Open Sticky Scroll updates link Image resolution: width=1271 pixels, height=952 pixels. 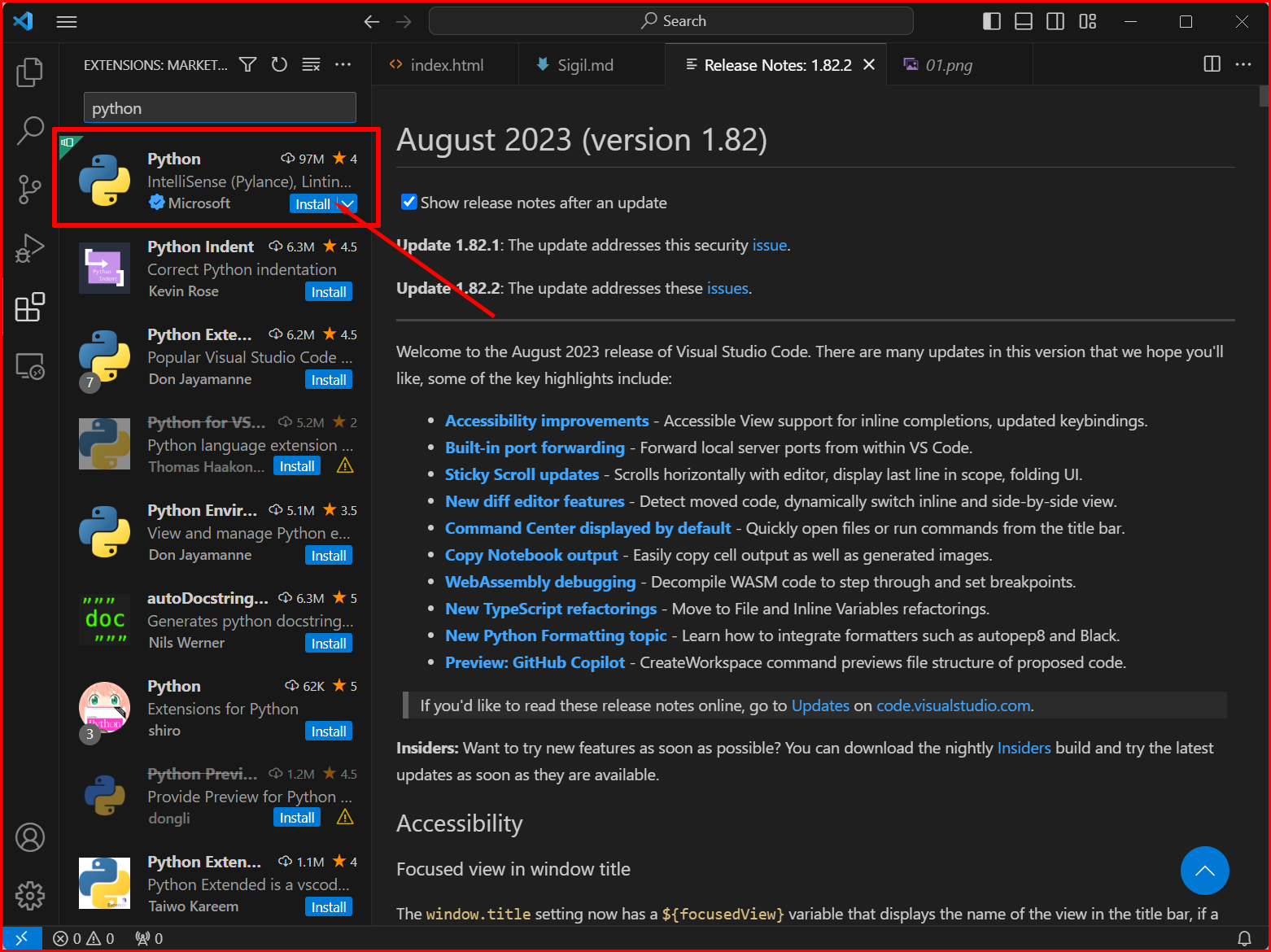click(x=522, y=474)
